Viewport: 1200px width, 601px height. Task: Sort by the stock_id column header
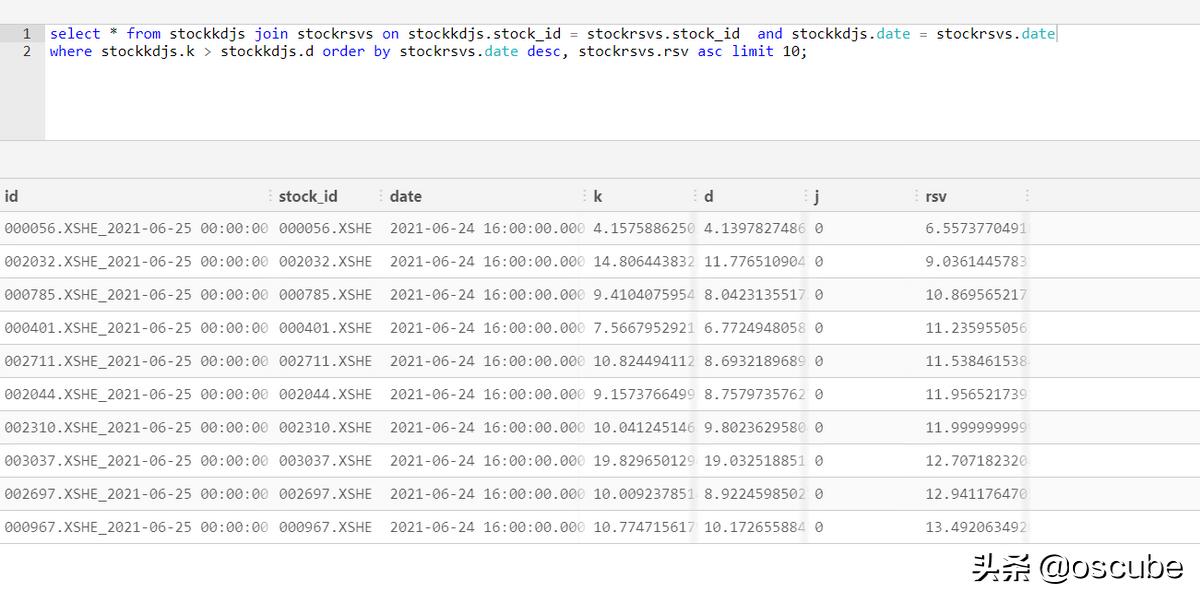click(x=308, y=196)
